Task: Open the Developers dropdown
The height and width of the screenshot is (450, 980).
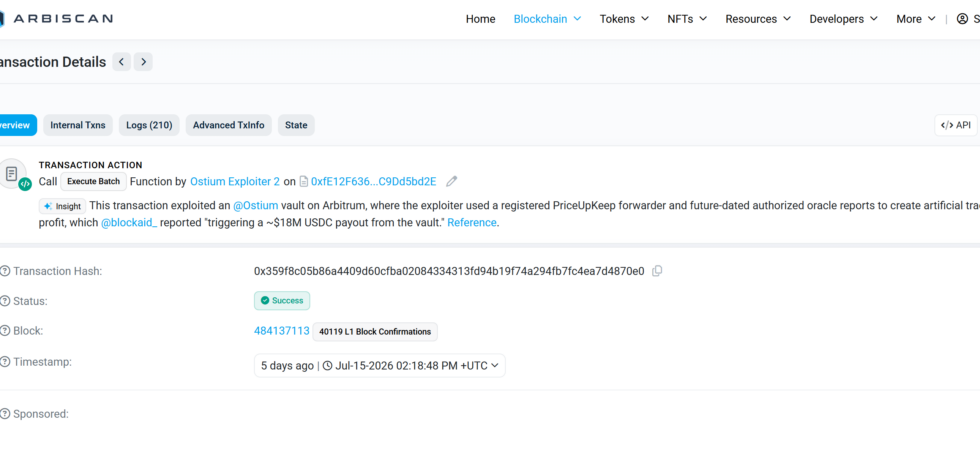Action: (x=844, y=19)
